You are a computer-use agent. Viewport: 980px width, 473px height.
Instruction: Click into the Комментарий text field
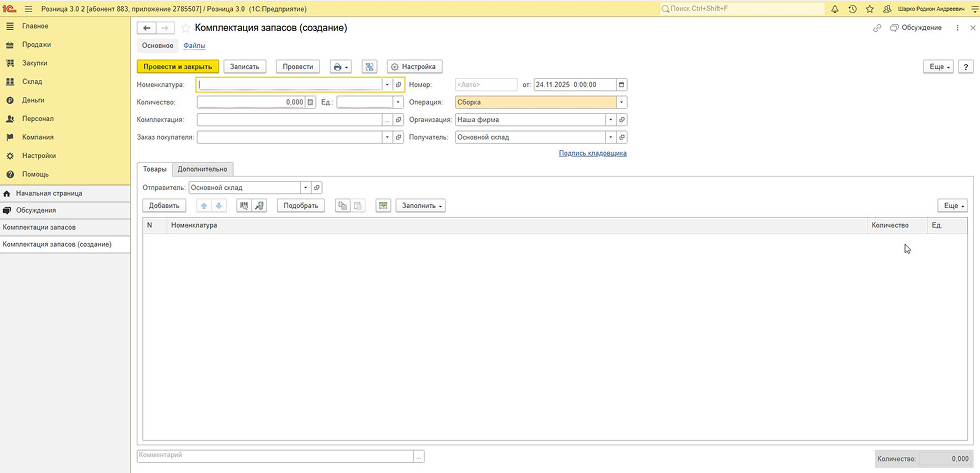click(275, 456)
